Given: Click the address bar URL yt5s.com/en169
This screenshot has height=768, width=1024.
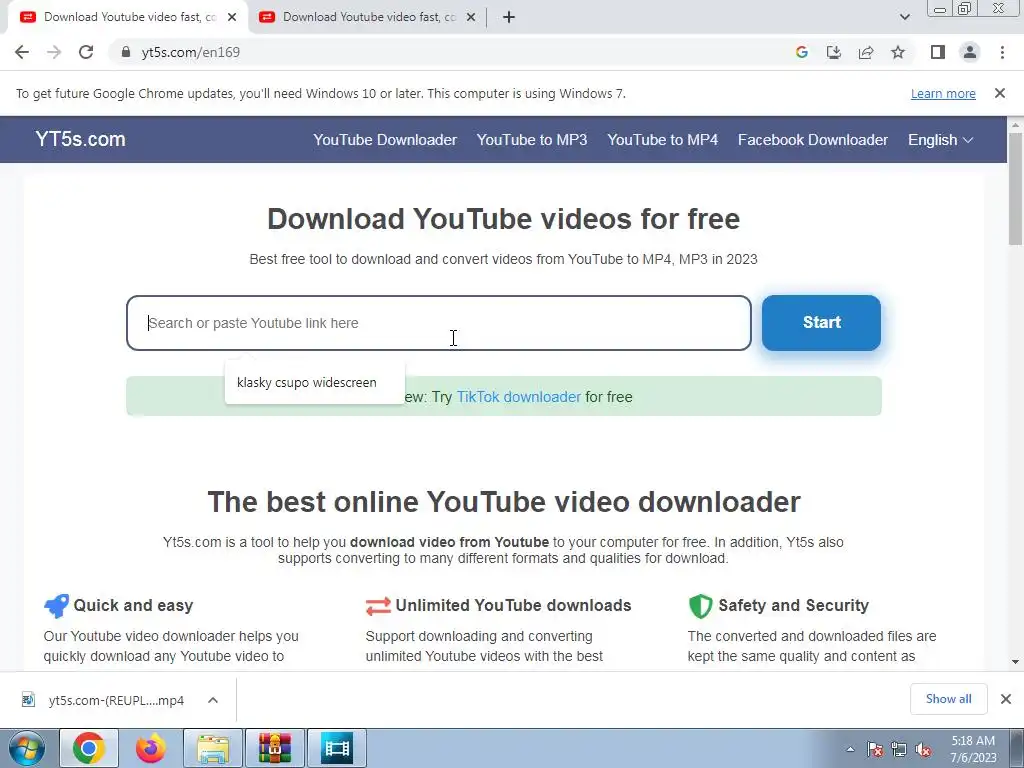Looking at the screenshot, I should [x=191, y=52].
